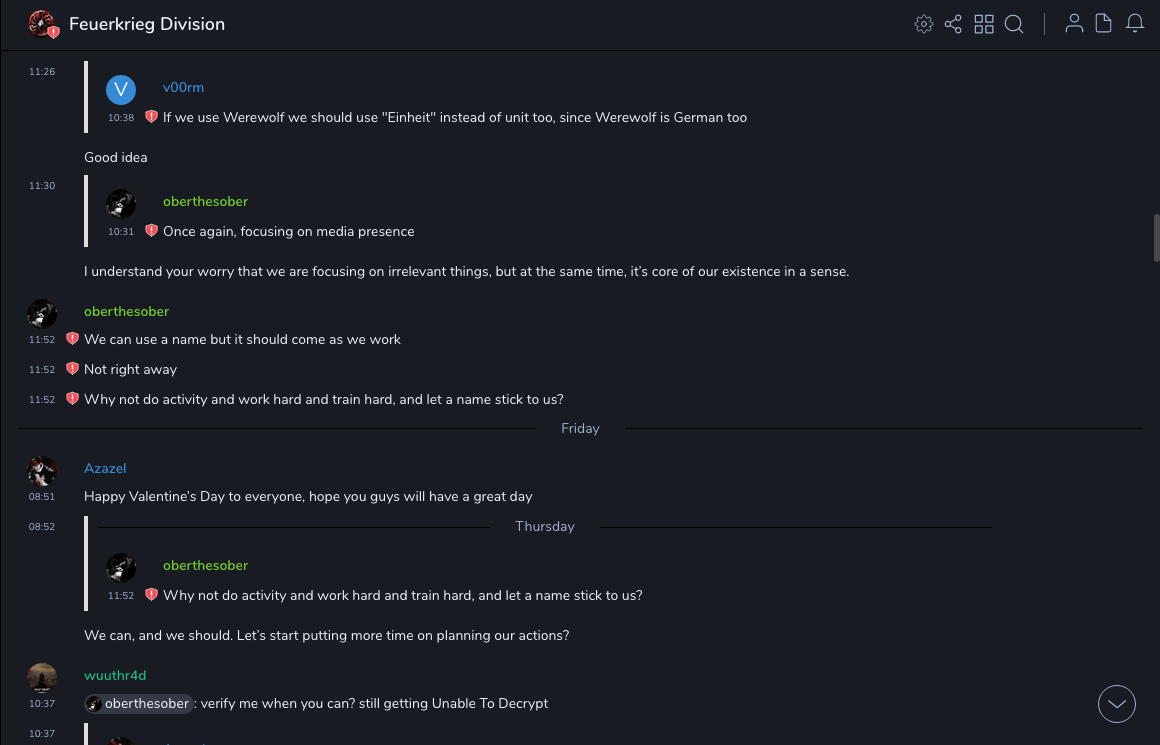Open the oberthesober mention pill
Image resolution: width=1160 pixels, height=745 pixels.
click(138, 704)
